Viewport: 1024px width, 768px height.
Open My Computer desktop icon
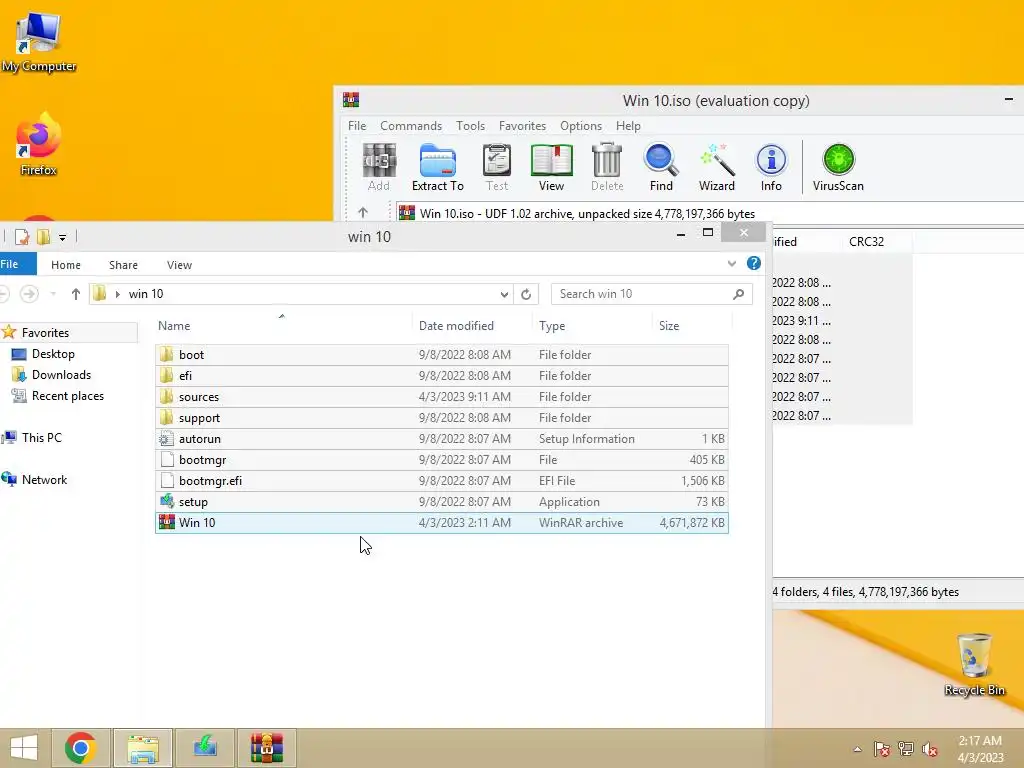pyautogui.click(x=39, y=41)
